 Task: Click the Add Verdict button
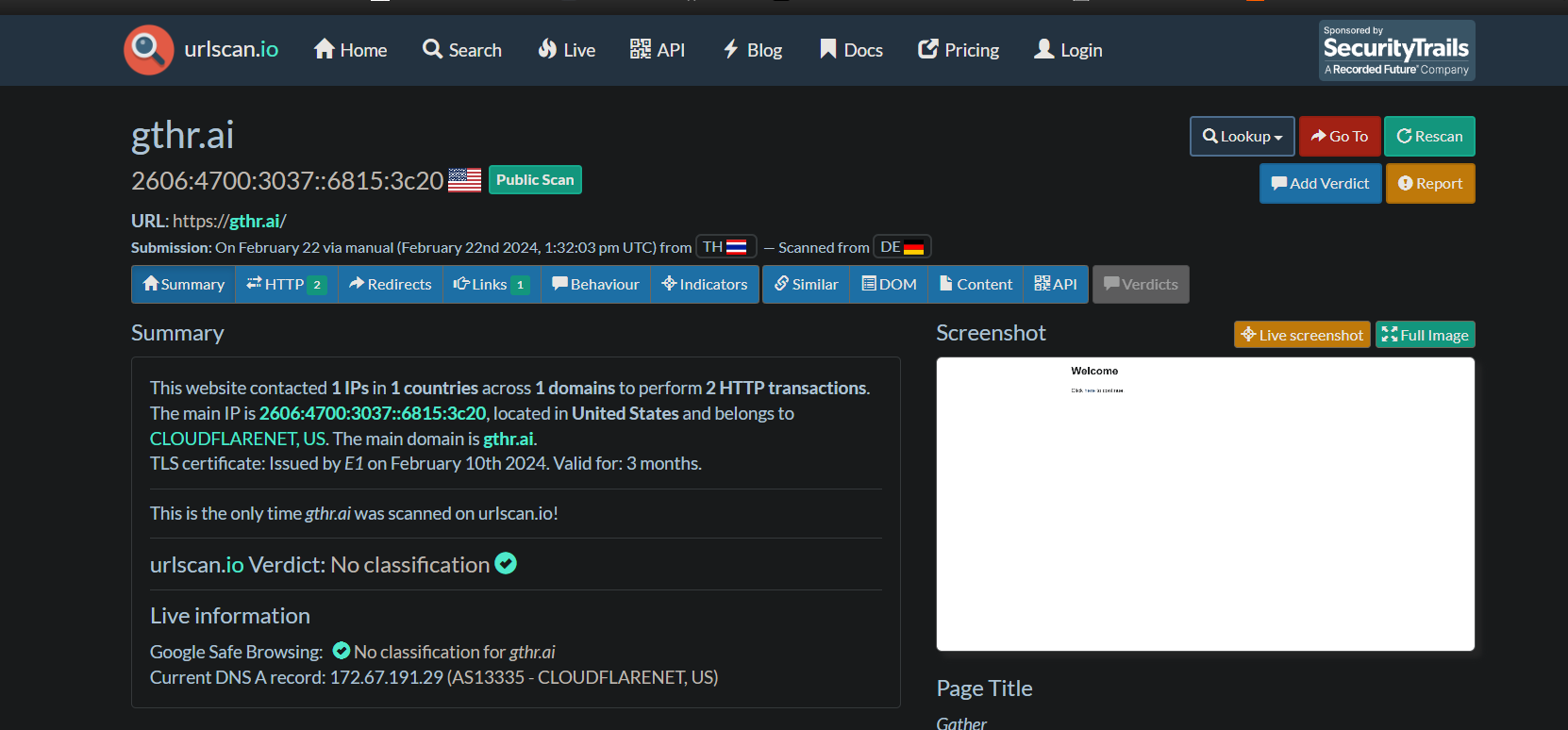coord(1321,184)
